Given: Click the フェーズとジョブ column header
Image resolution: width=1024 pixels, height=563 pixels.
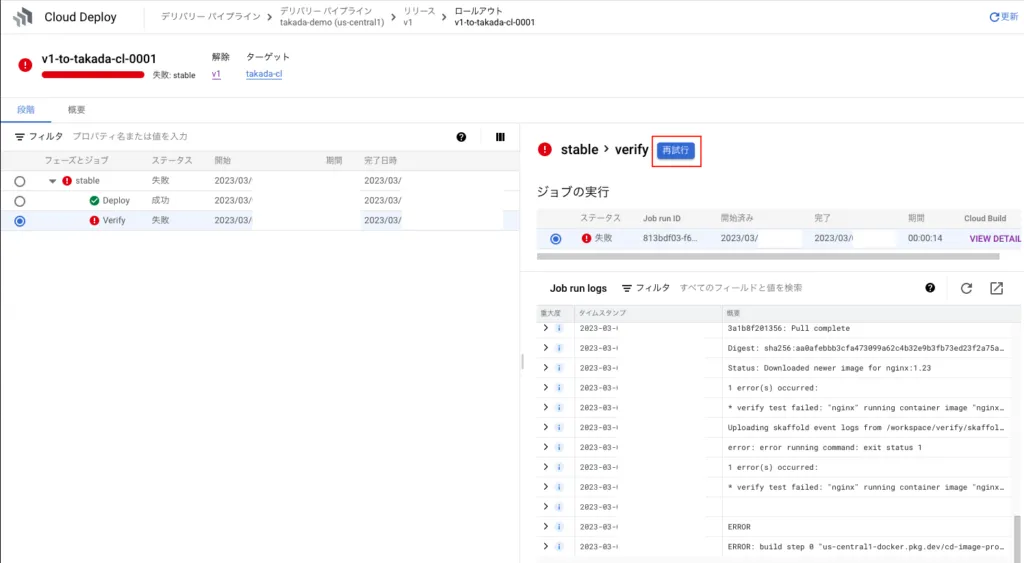Looking at the screenshot, I should click(76, 161).
